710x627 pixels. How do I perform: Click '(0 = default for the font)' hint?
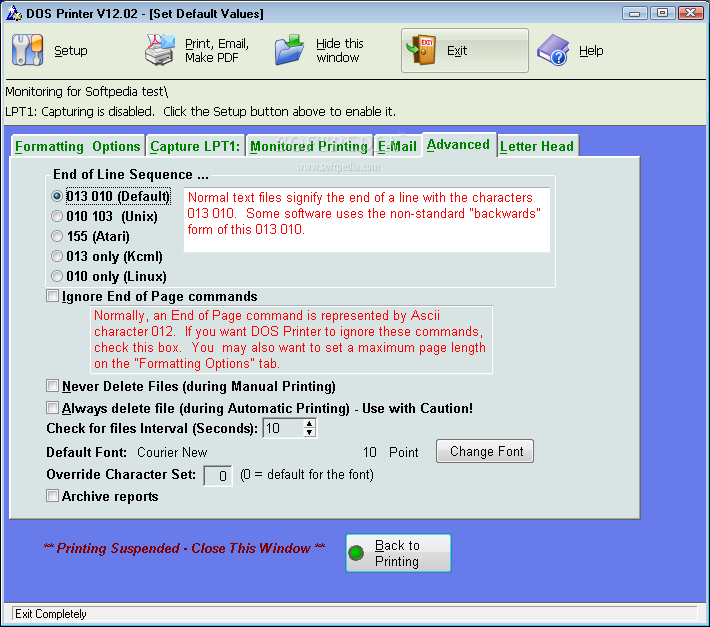click(307, 474)
